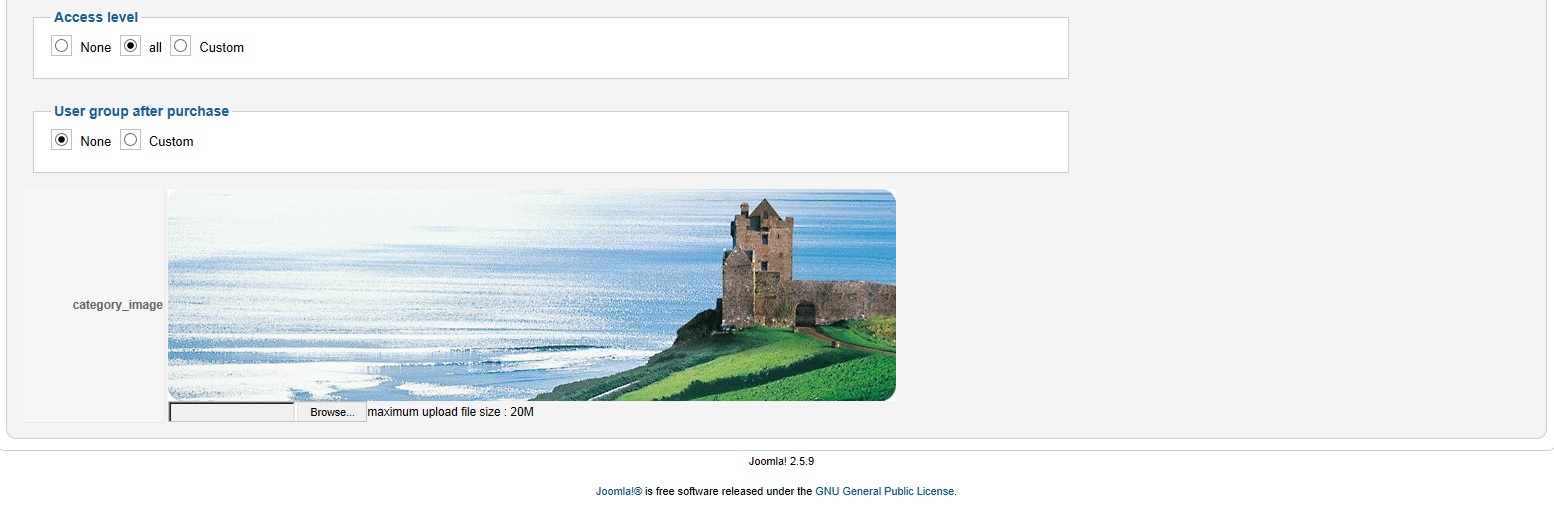Click the Browse... file upload button
Image resolution: width=1554 pixels, height=514 pixels.
tap(331, 412)
